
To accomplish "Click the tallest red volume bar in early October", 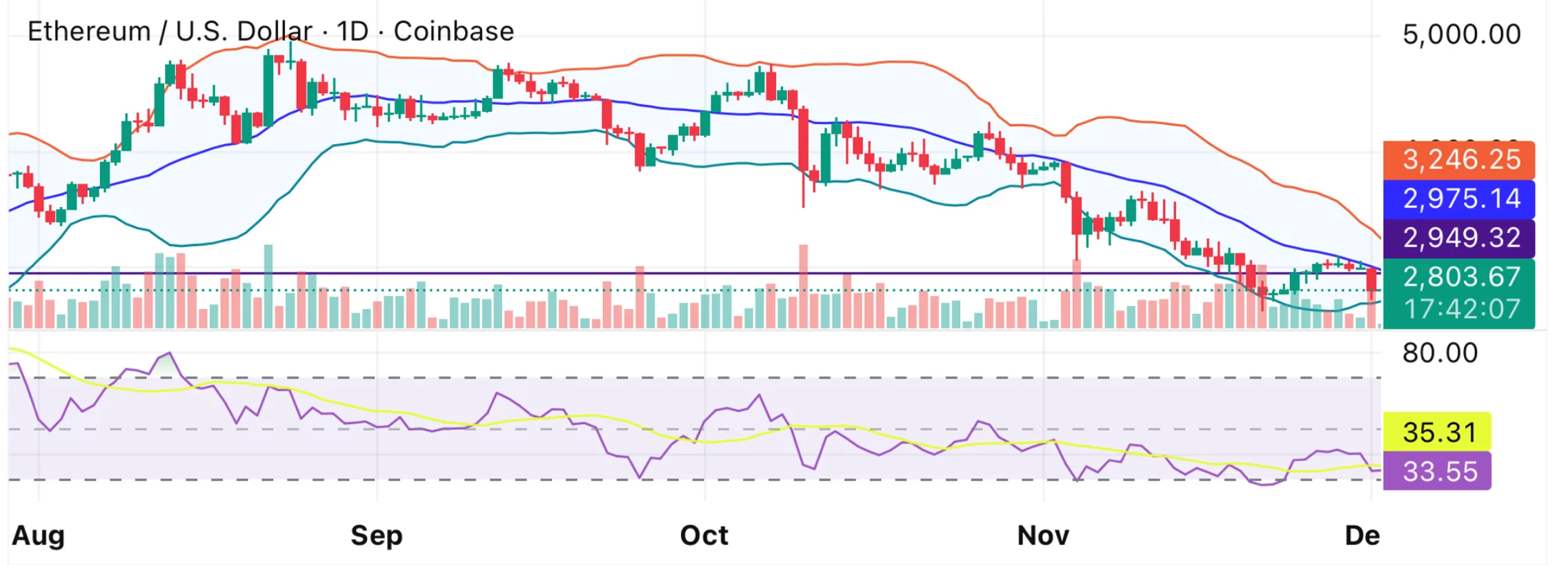I will 803,285.
